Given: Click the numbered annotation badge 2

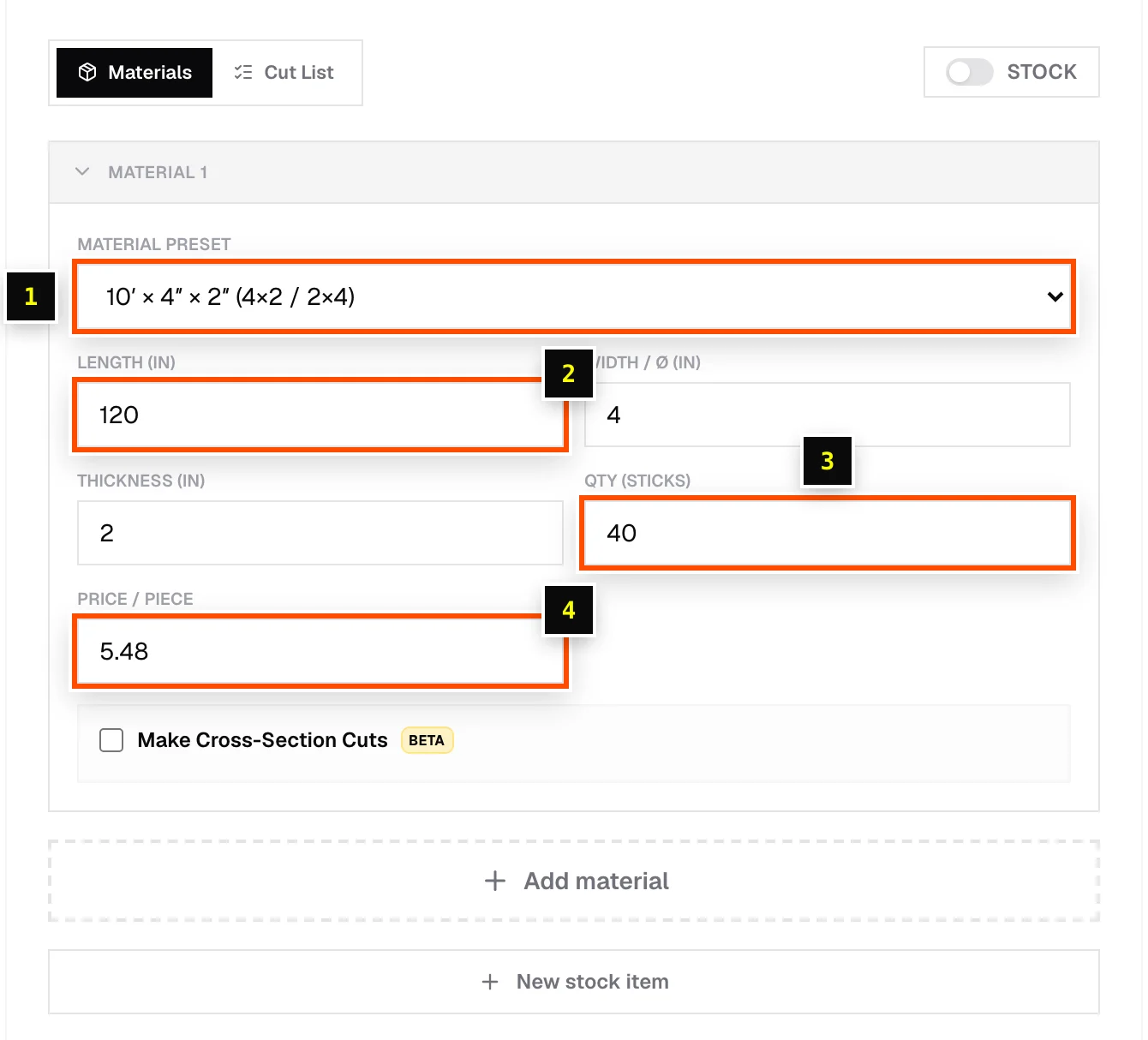Looking at the screenshot, I should tap(569, 374).
